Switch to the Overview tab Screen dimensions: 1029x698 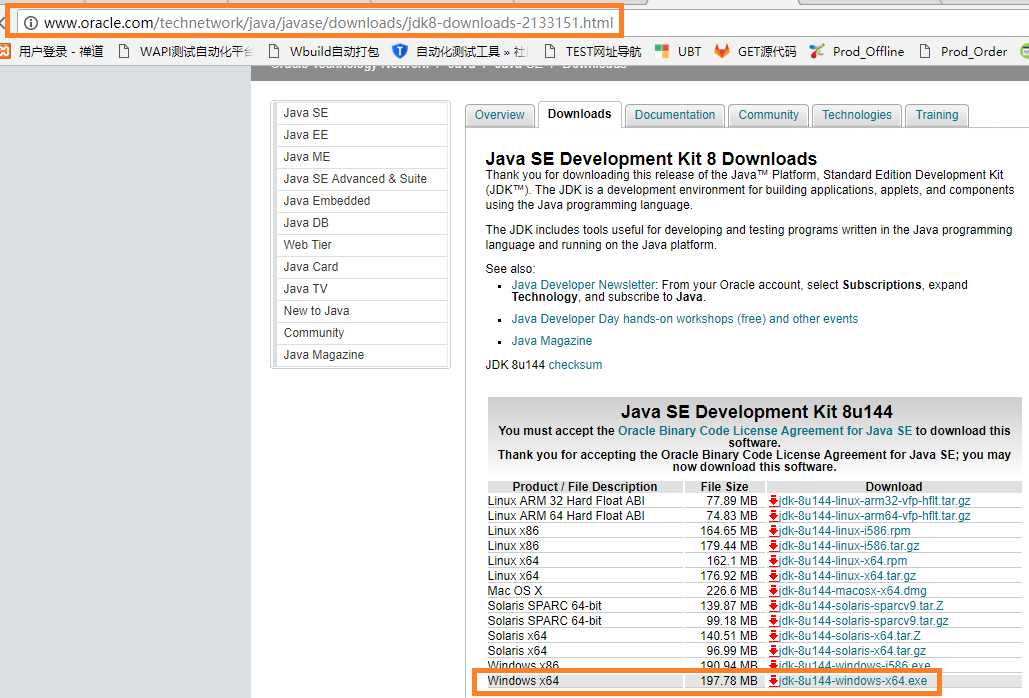point(499,115)
